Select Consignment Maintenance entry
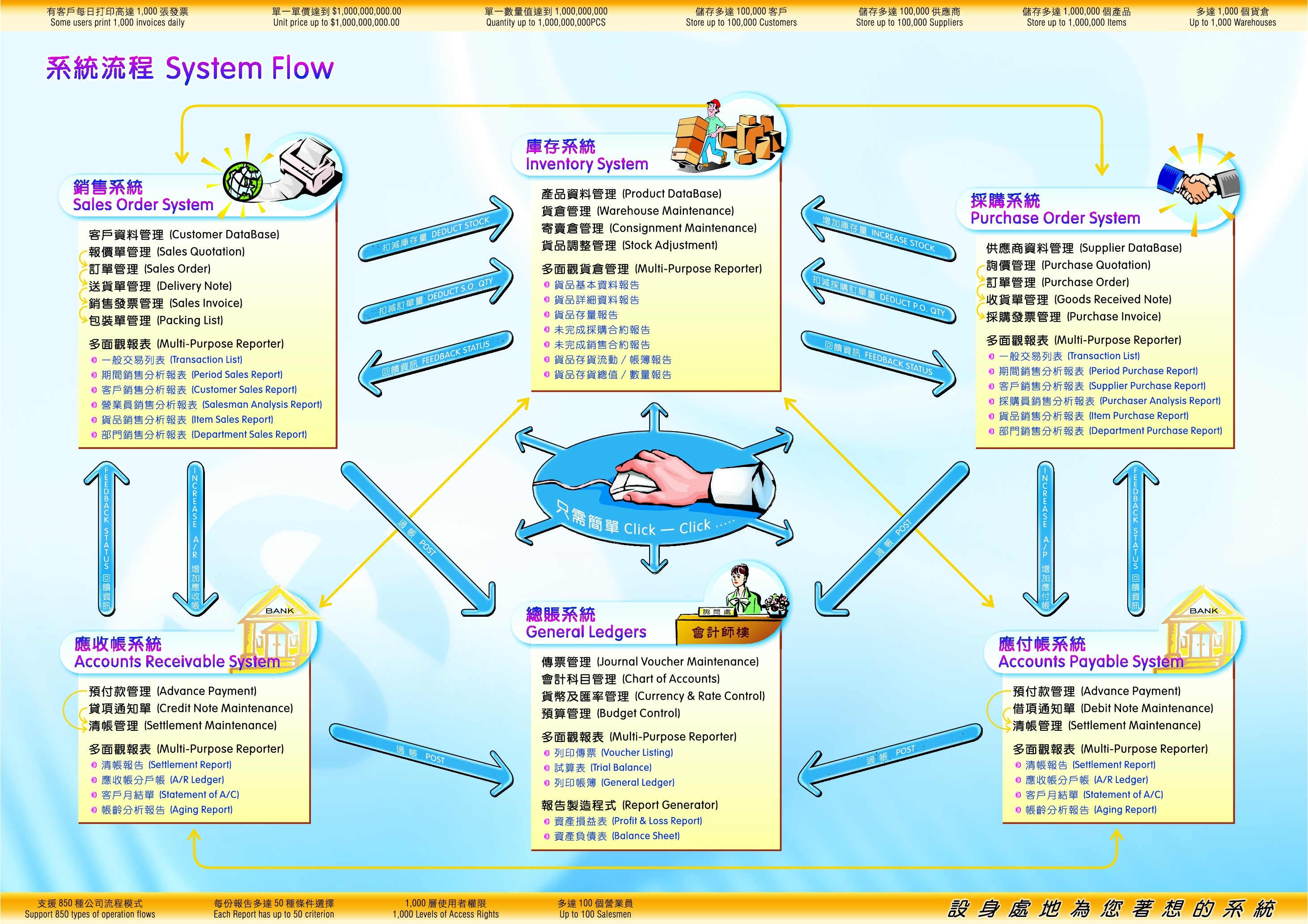1308x924 pixels. point(649,228)
